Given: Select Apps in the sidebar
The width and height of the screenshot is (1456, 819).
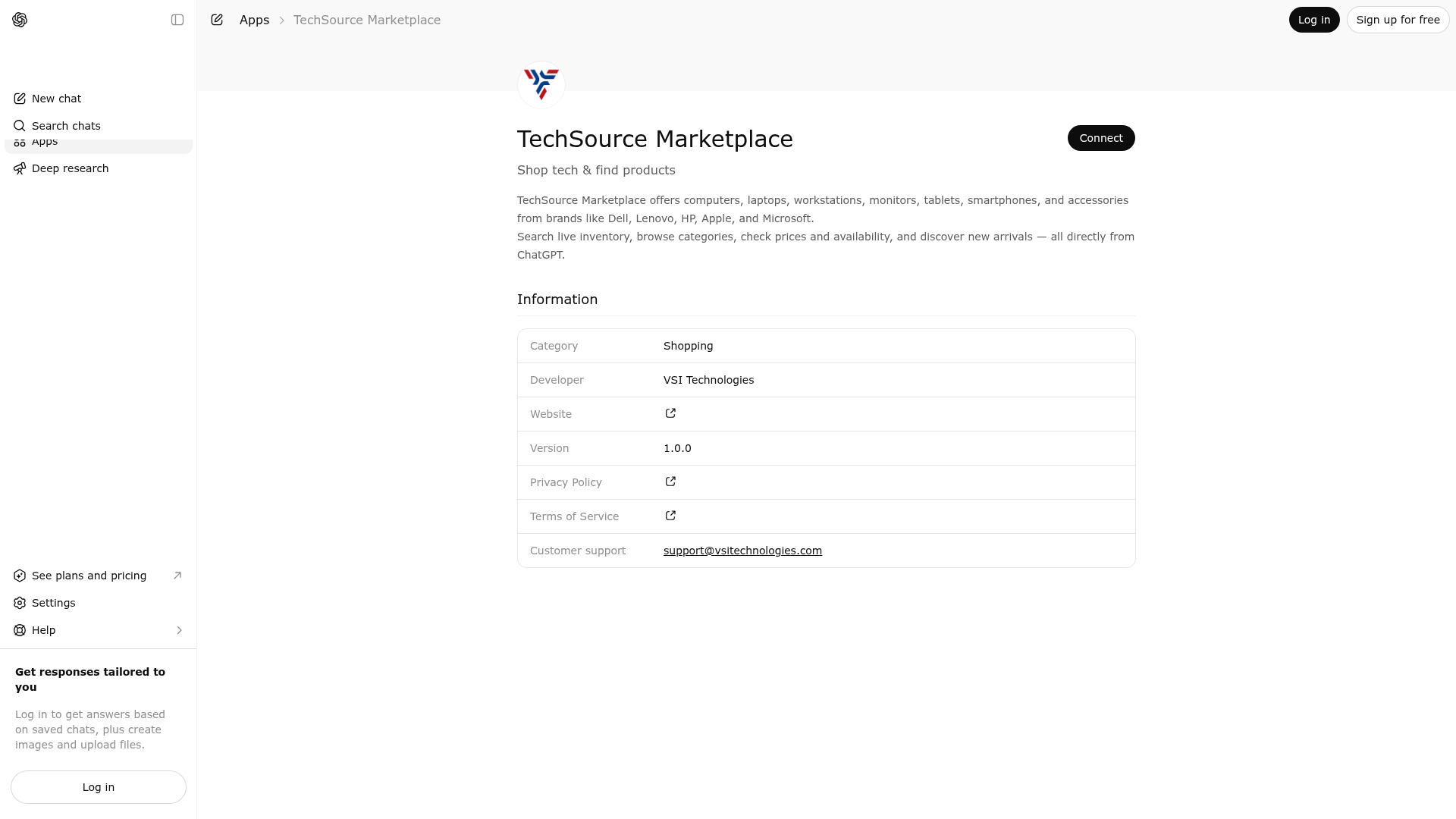Looking at the screenshot, I should (99, 146).
